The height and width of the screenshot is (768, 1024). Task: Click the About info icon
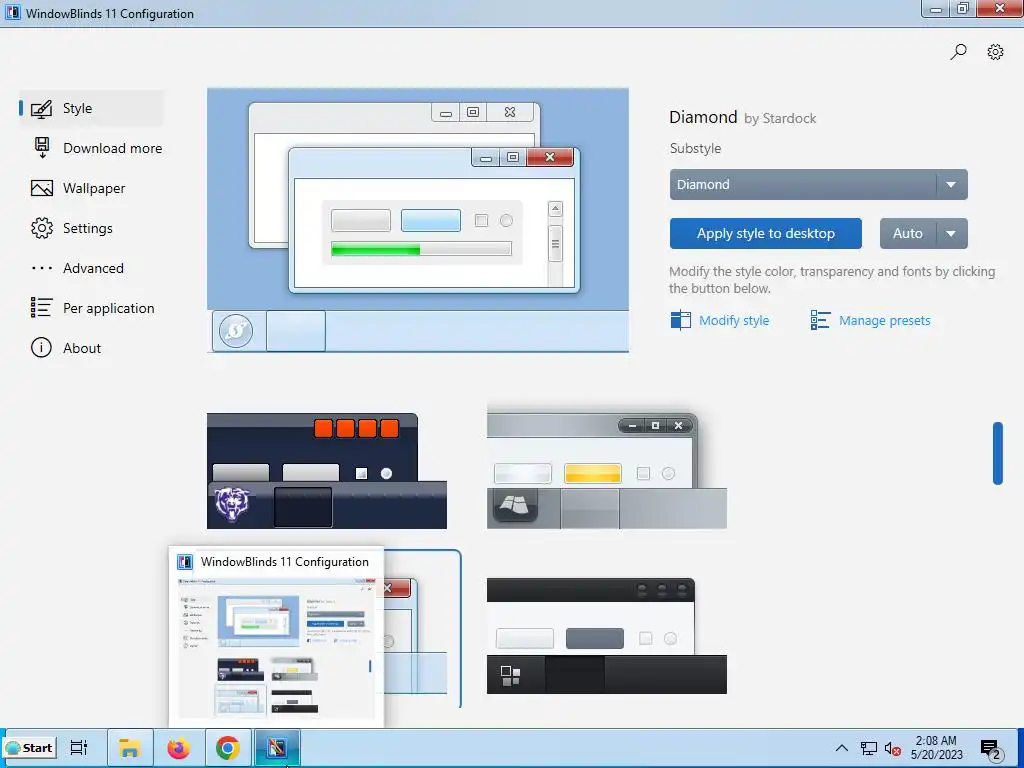pyautogui.click(x=41, y=347)
